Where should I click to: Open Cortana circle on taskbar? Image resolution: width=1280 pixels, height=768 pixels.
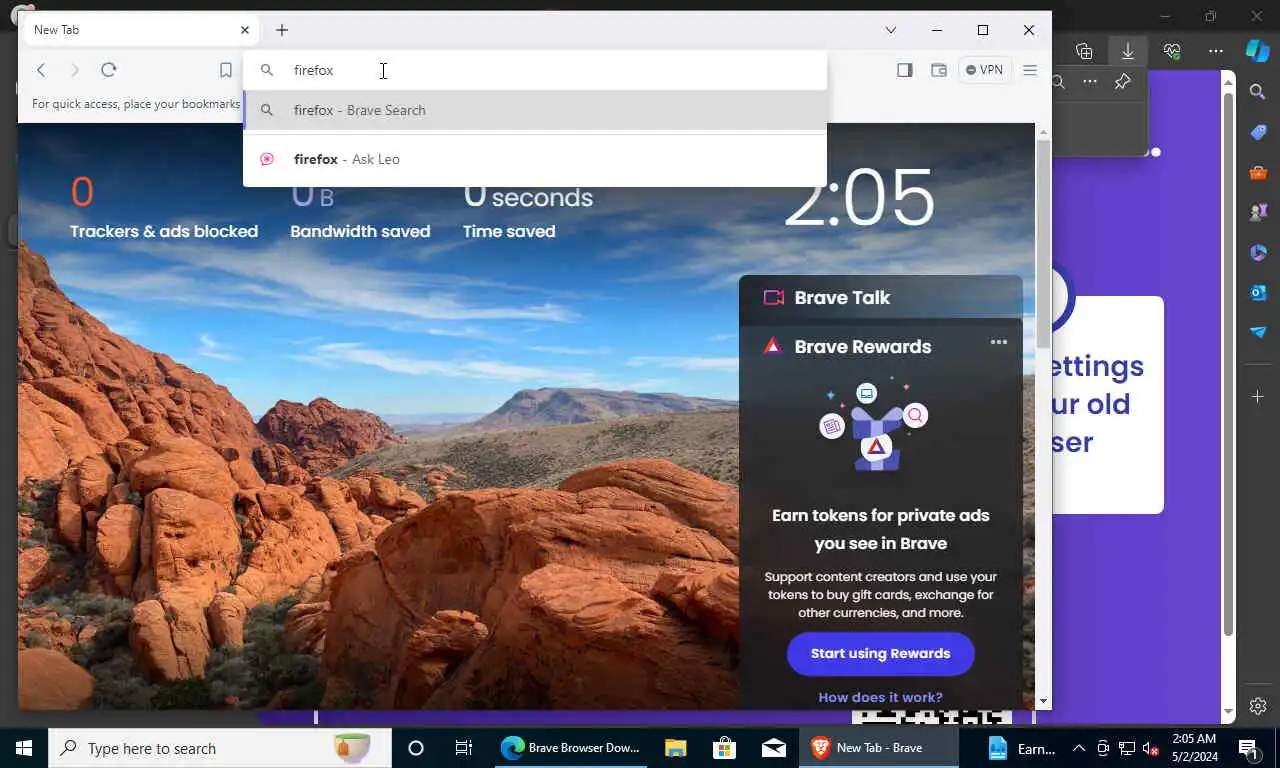tap(416, 748)
